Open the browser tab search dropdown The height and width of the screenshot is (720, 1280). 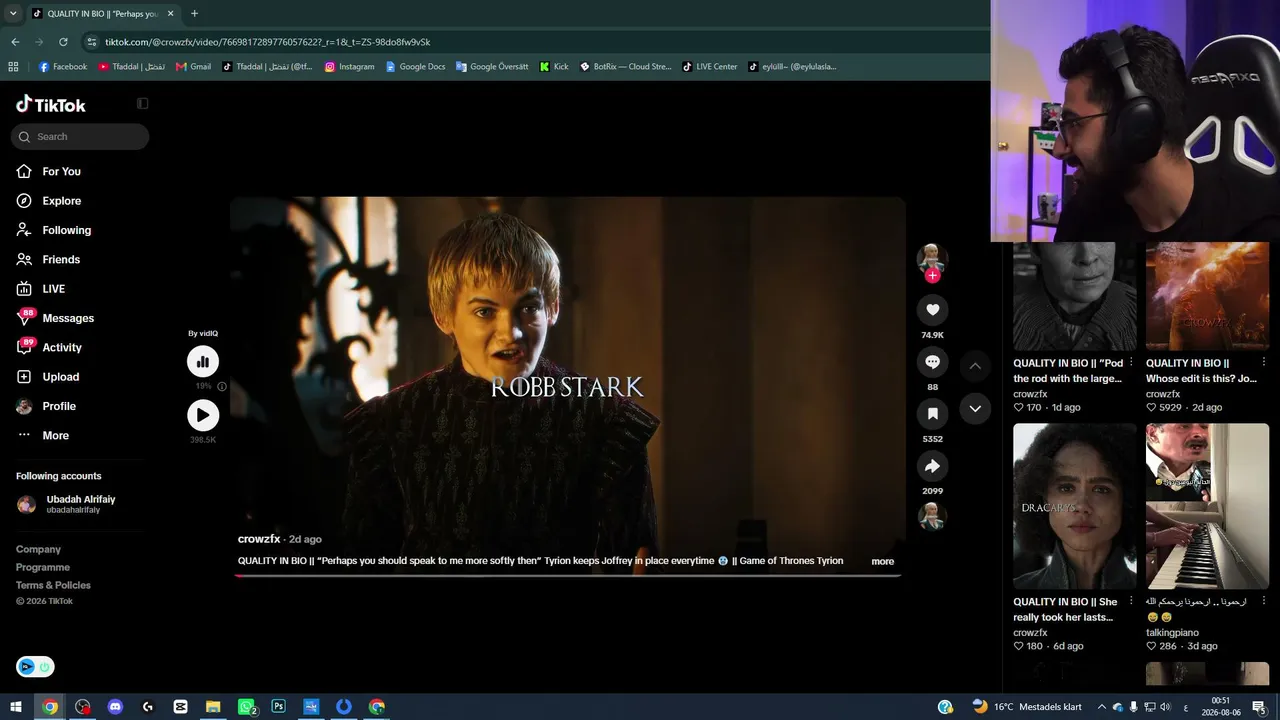coord(12,14)
